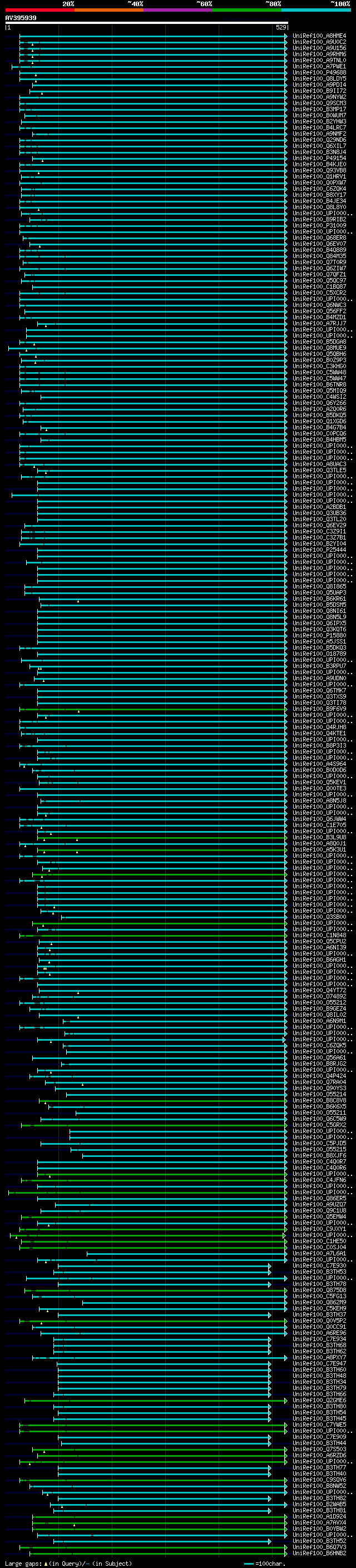The image size is (356, 1568).
Task: Open the UniRef100_P49688 hit label
Action: pos(319,72)
